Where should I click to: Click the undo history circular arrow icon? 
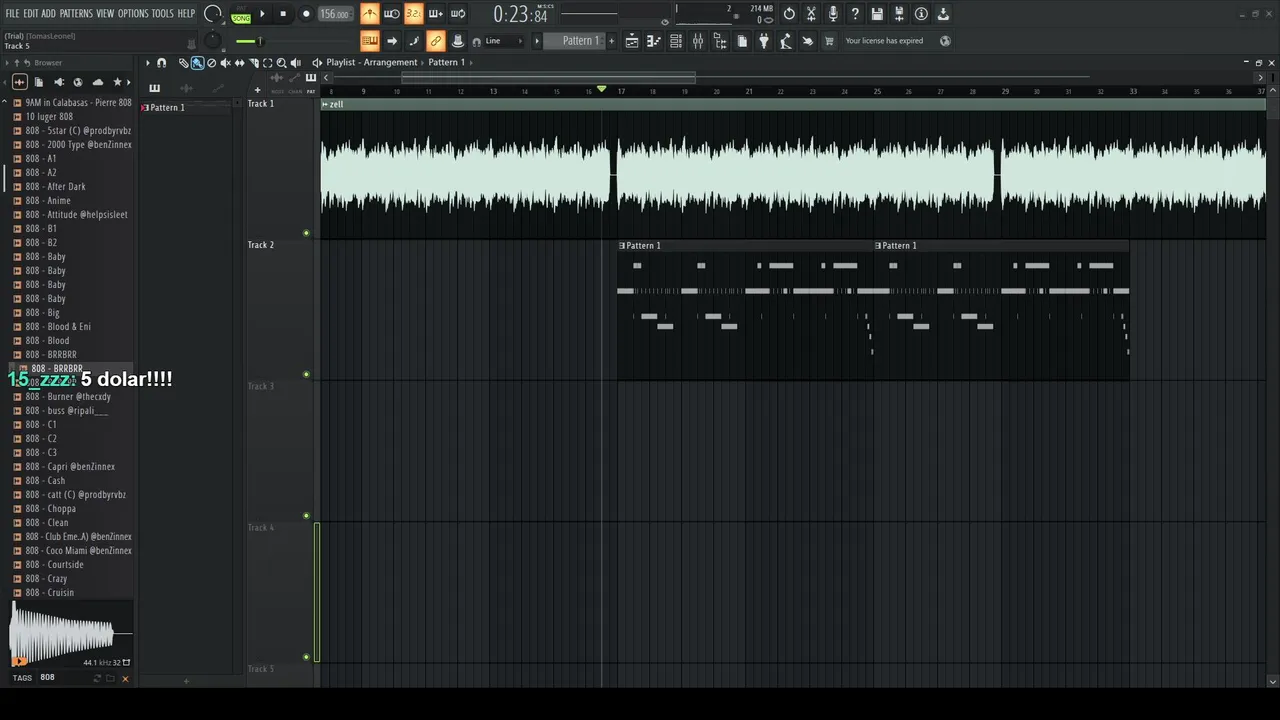[789, 14]
